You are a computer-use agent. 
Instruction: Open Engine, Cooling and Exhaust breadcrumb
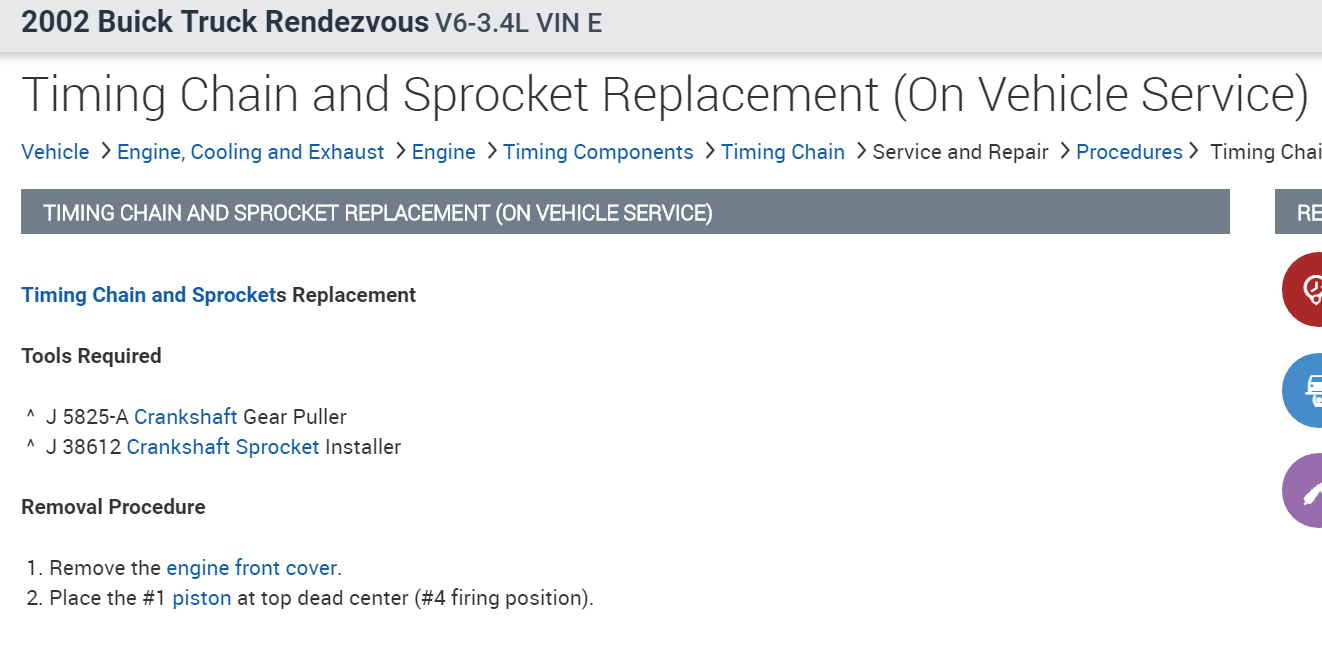pyautogui.click(x=250, y=152)
